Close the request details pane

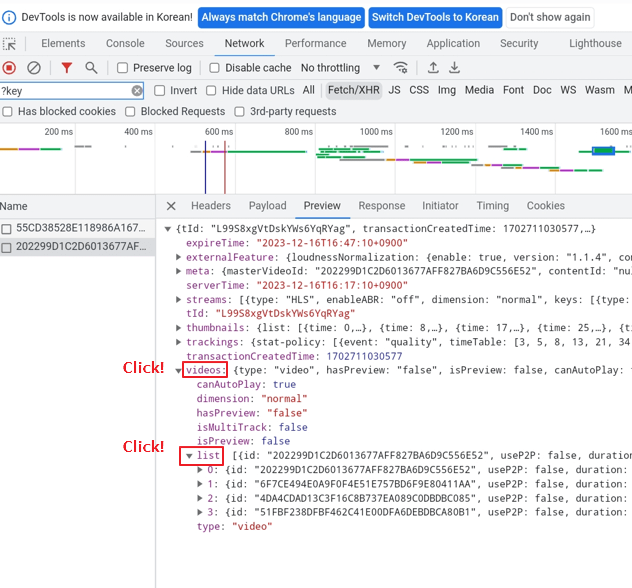(171, 206)
